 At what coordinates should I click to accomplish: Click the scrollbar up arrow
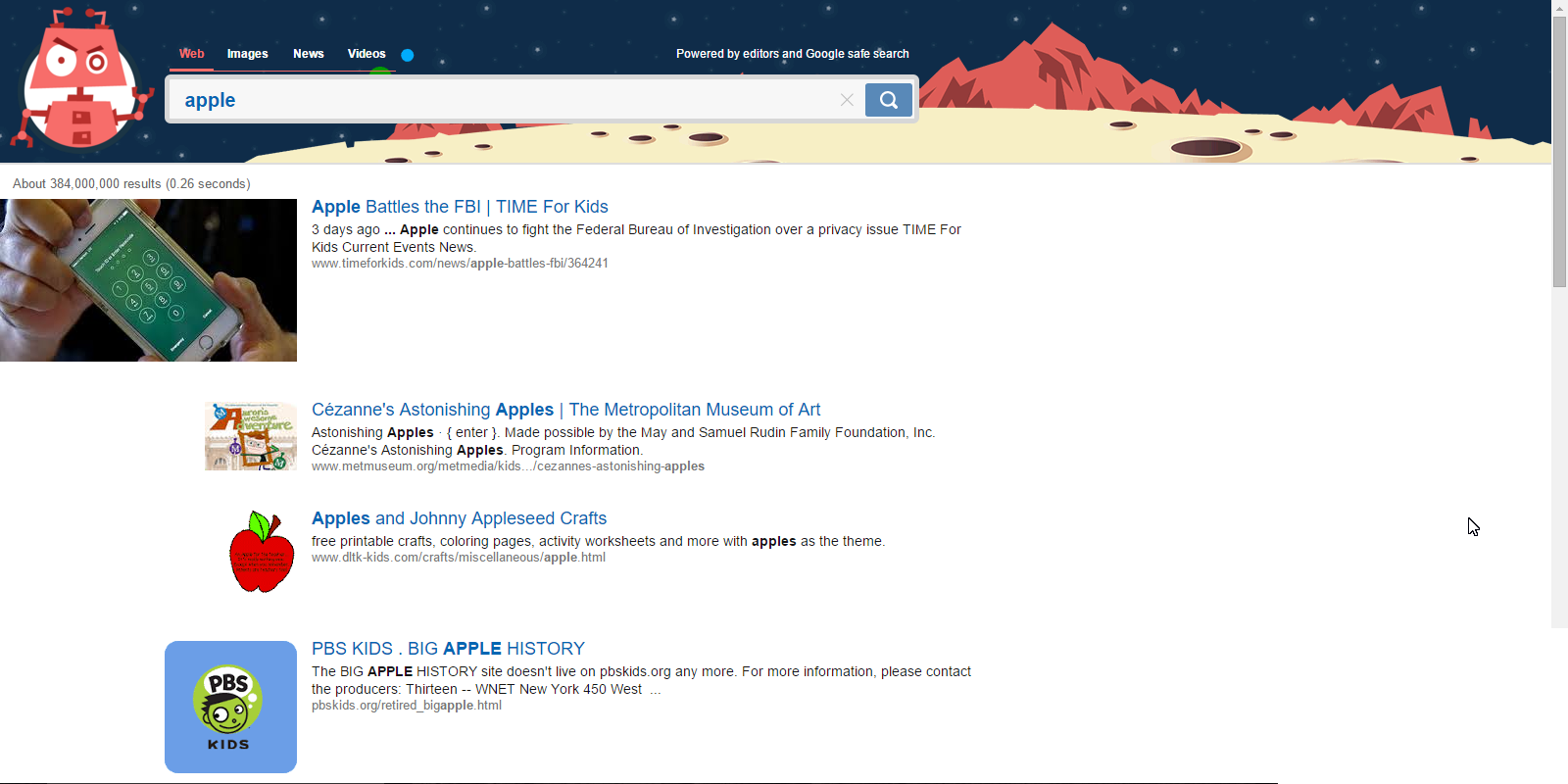(1559, 8)
